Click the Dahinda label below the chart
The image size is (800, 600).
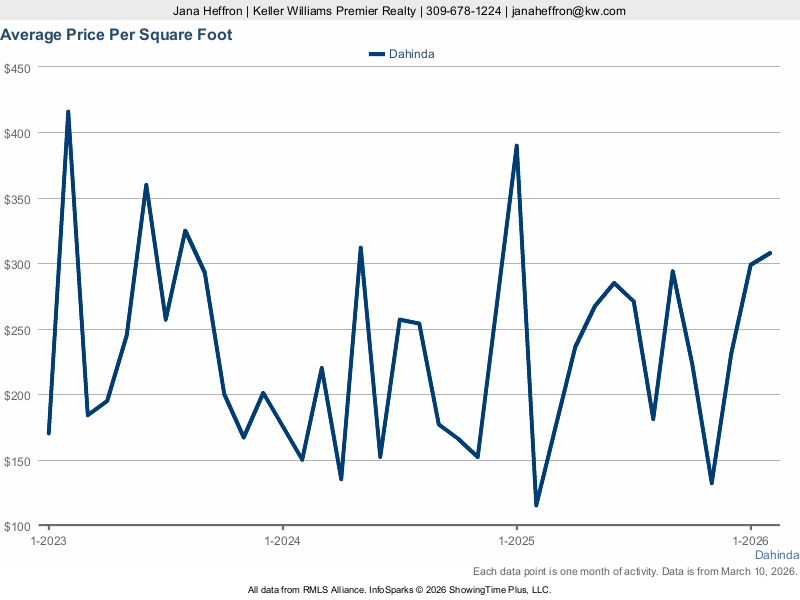tap(776, 555)
